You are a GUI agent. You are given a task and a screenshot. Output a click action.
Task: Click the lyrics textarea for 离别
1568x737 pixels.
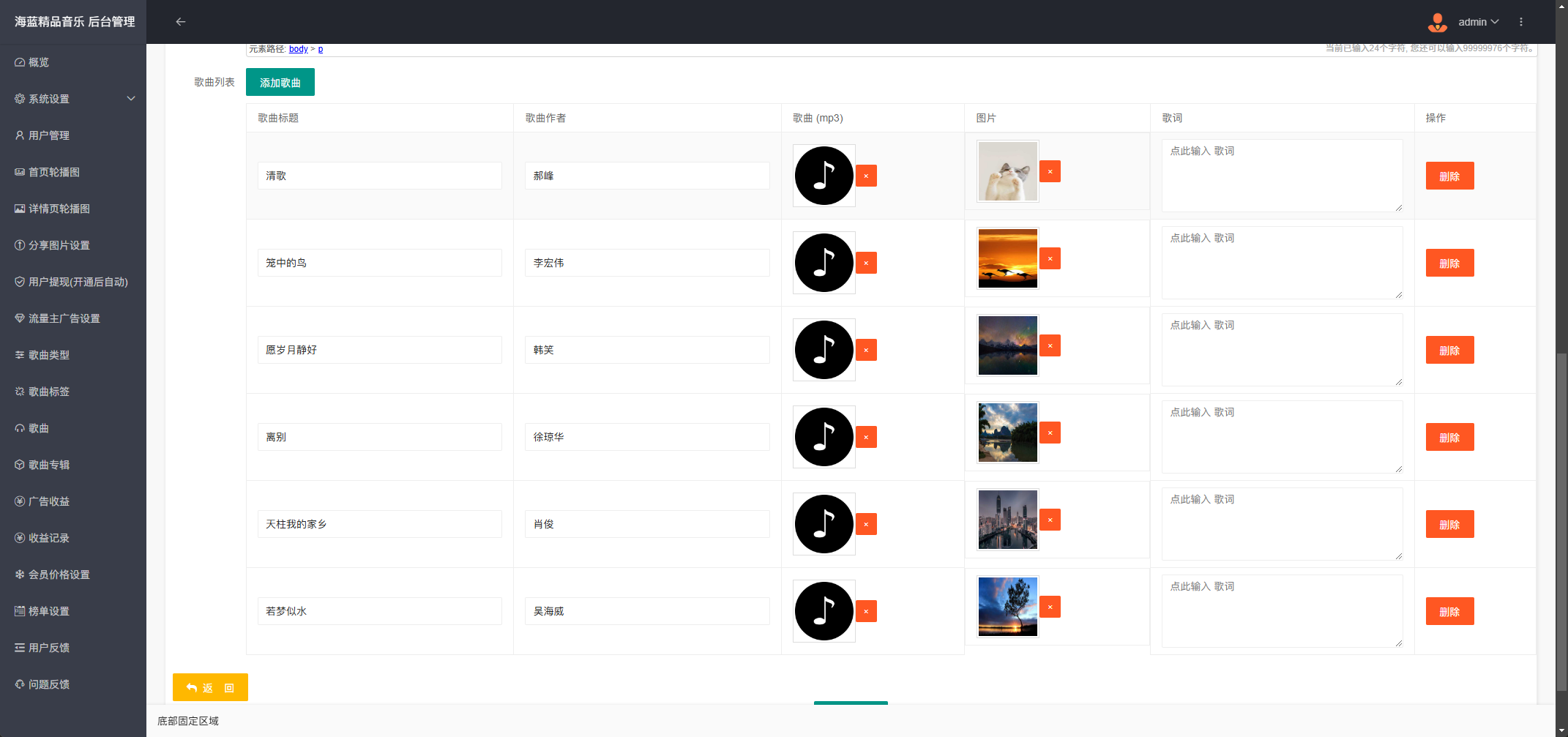[x=1283, y=437]
